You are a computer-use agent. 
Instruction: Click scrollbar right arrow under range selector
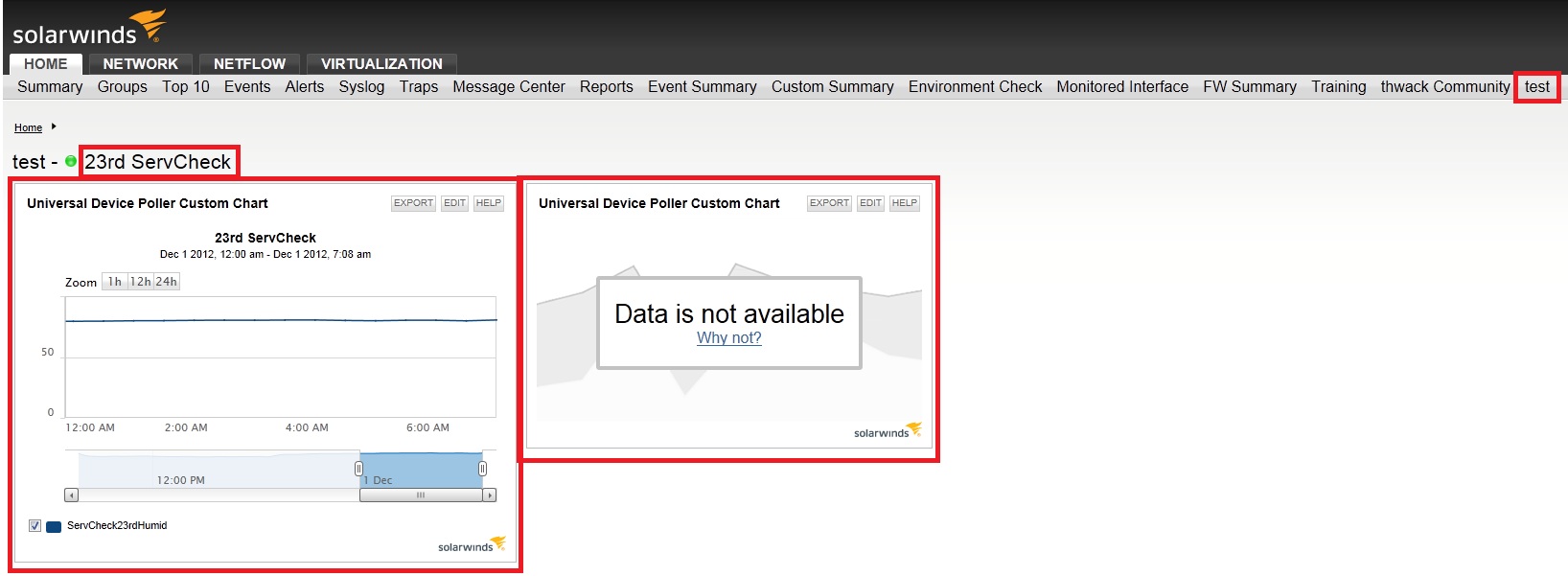point(490,495)
